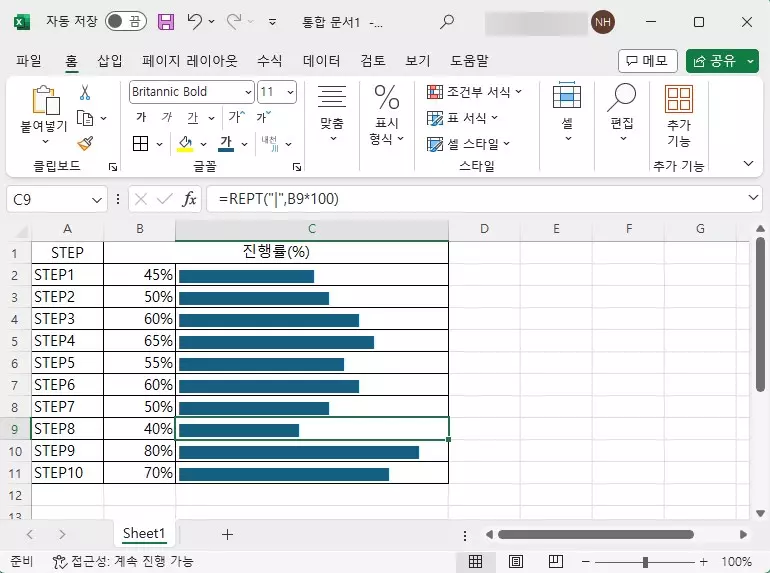Toggle underline formatting

[x=192, y=117]
